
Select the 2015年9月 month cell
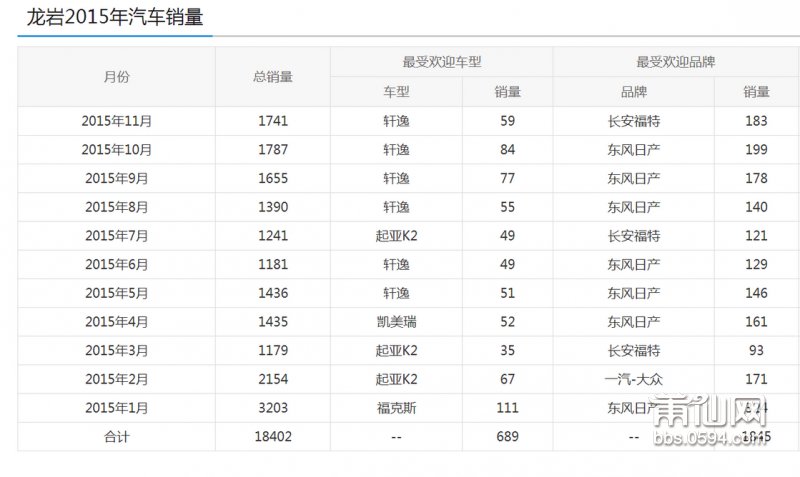tap(116, 178)
